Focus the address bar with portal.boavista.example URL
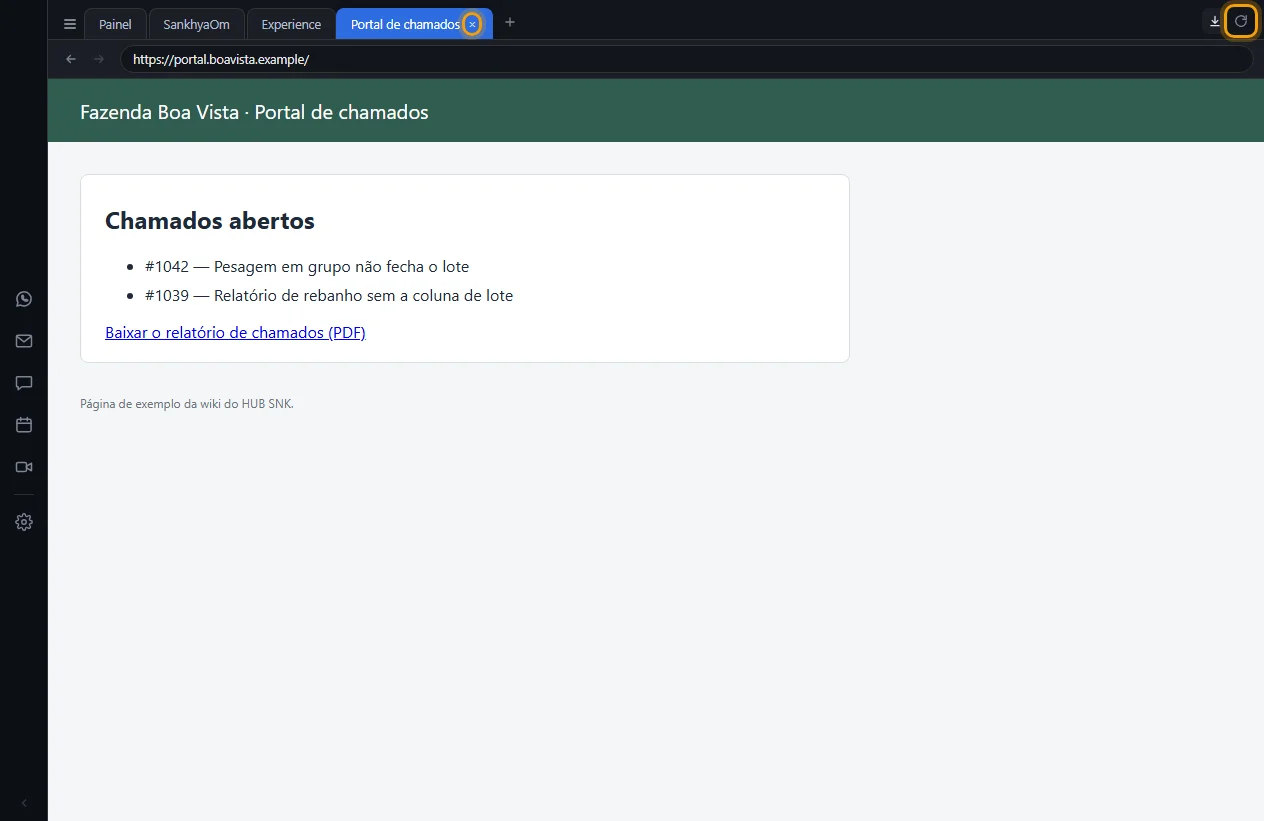 coord(686,59)
